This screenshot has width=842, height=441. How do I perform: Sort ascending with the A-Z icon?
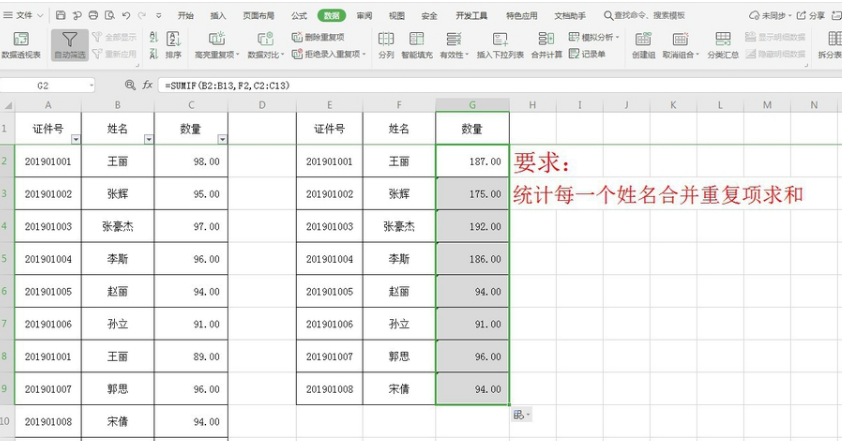click(154, 37)
